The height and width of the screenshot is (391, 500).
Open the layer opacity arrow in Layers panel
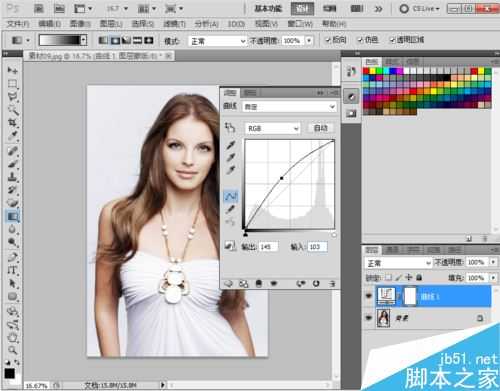(493, 262)
